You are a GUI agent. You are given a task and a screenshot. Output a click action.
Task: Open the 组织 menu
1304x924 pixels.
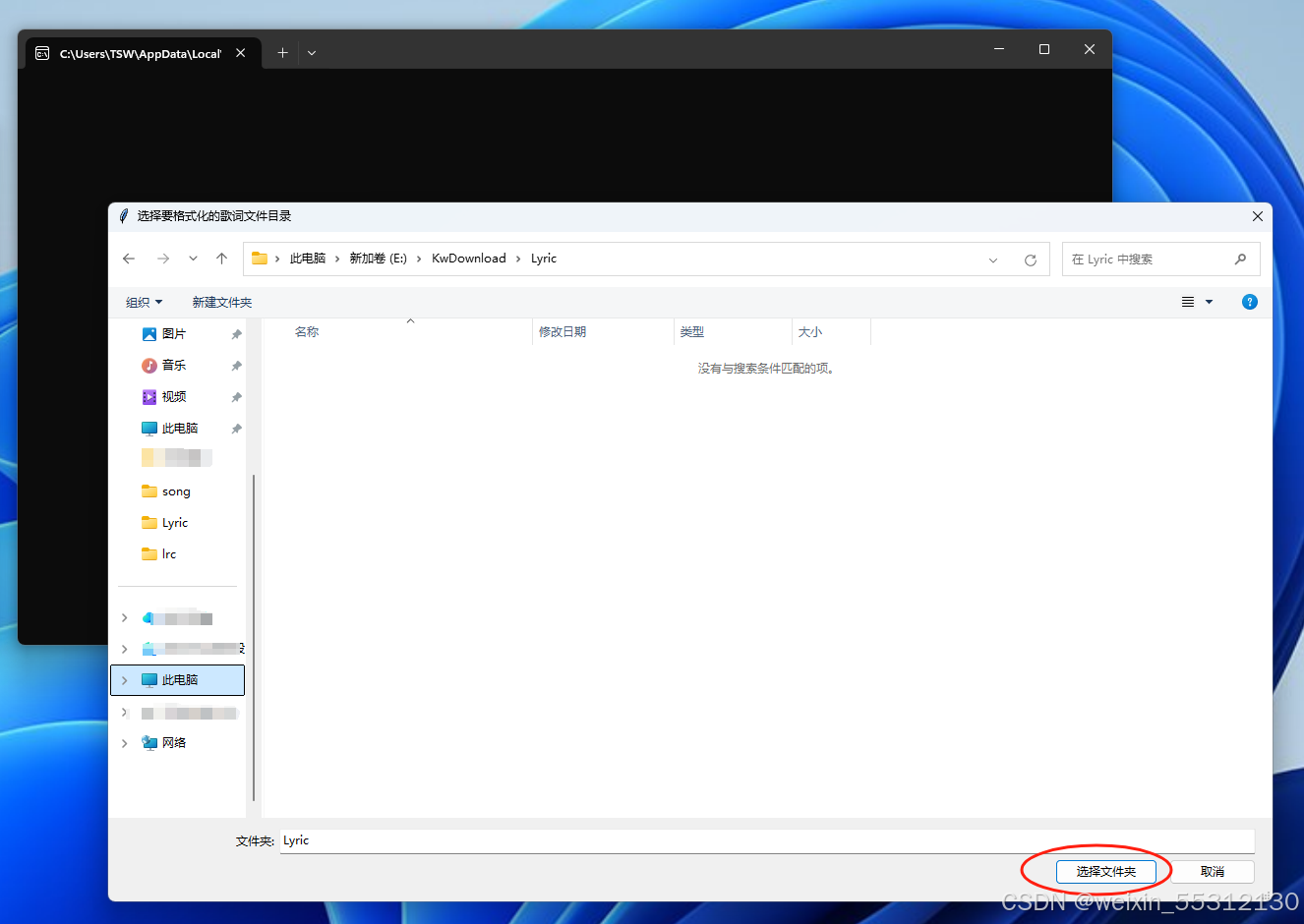[145, 302]
